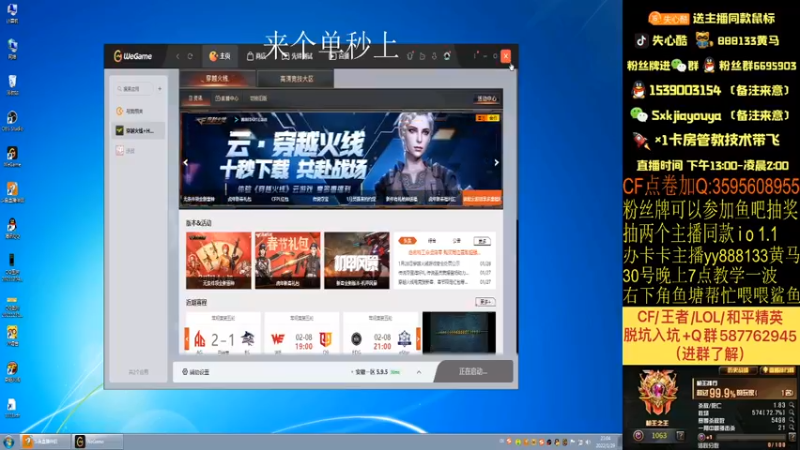Open the Computer icon on the desktop

12,13
